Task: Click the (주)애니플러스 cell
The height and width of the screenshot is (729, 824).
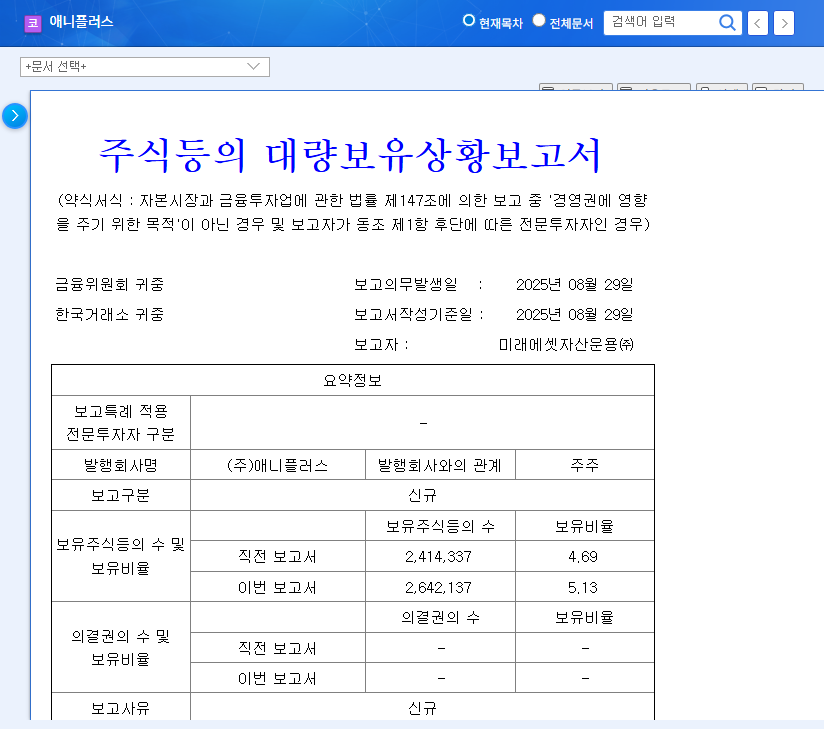Action: [278, 465]
